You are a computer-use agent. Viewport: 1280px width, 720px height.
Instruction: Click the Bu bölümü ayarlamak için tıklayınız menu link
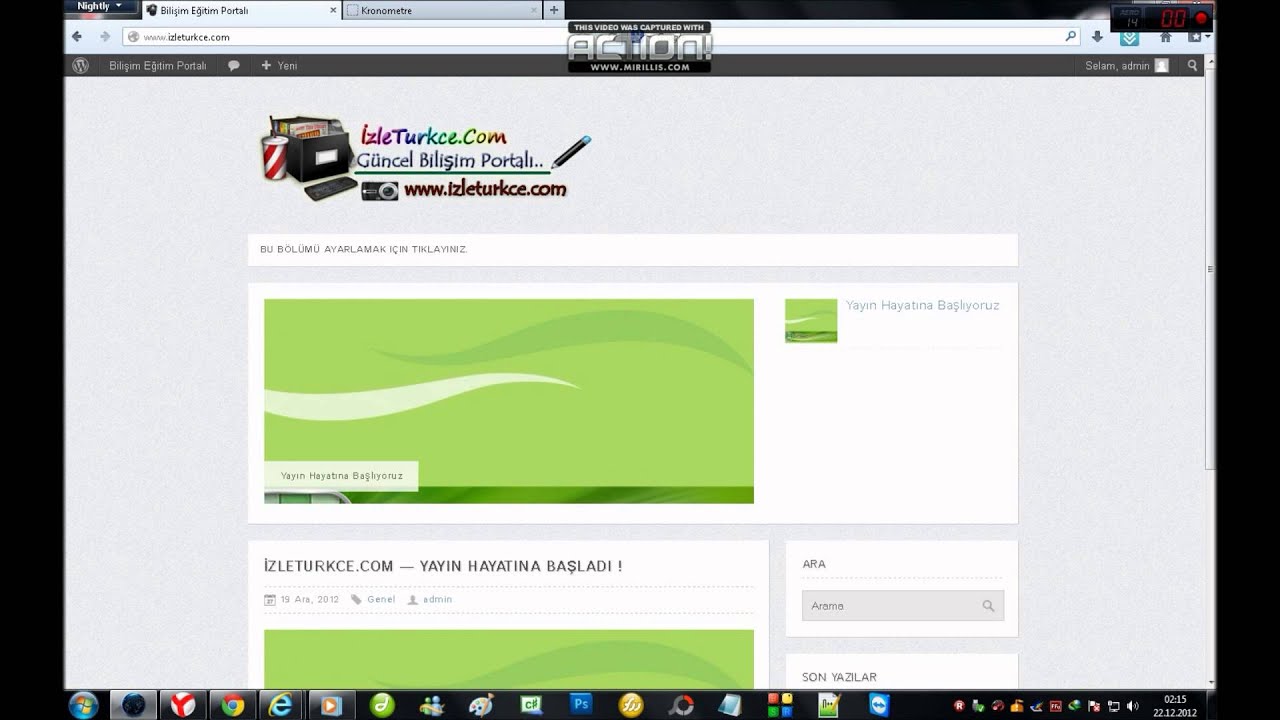click(x=363, y=249)
